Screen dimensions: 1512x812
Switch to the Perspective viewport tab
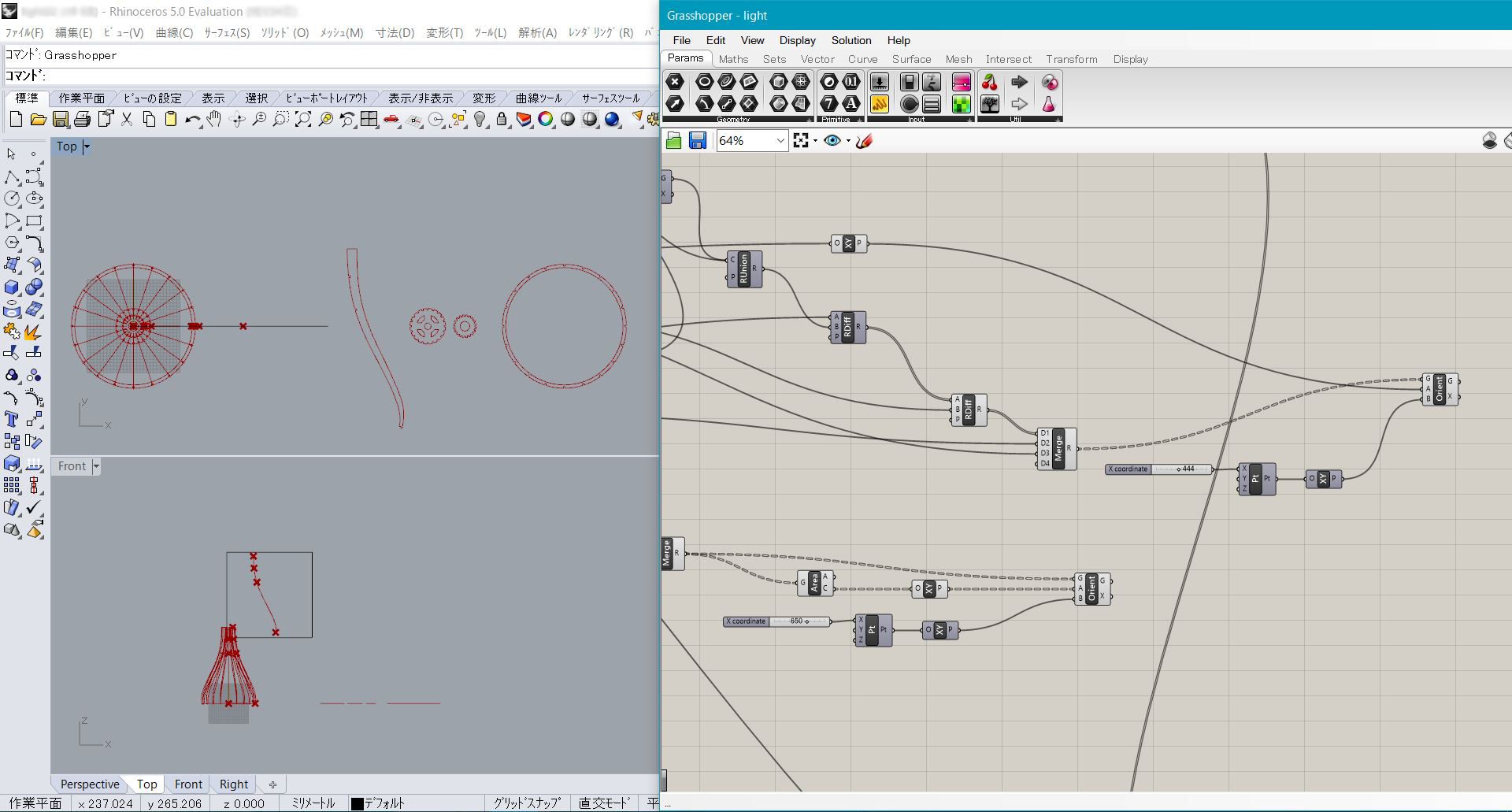pos(90,784)
